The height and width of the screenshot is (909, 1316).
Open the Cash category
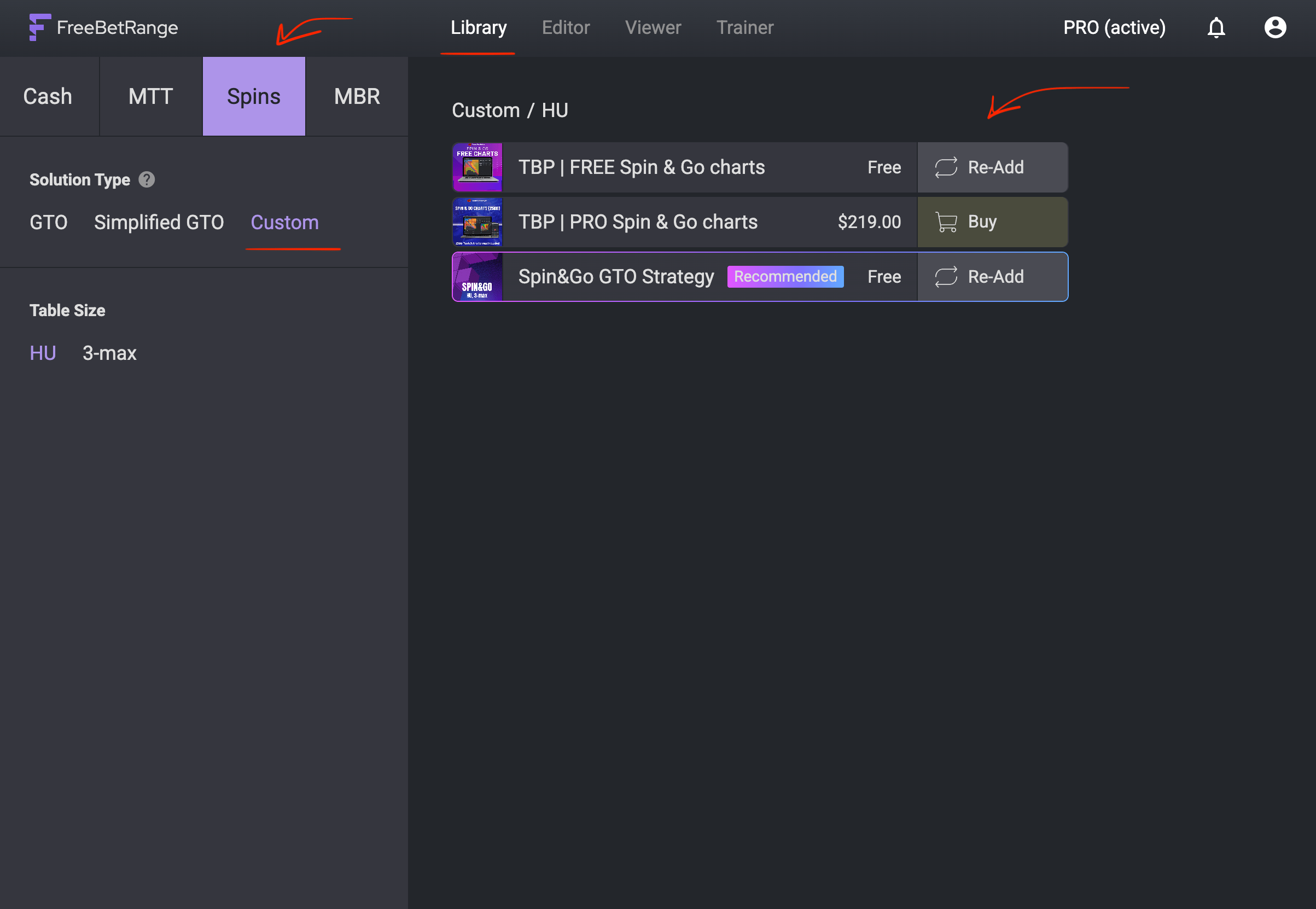coord(48,96)
